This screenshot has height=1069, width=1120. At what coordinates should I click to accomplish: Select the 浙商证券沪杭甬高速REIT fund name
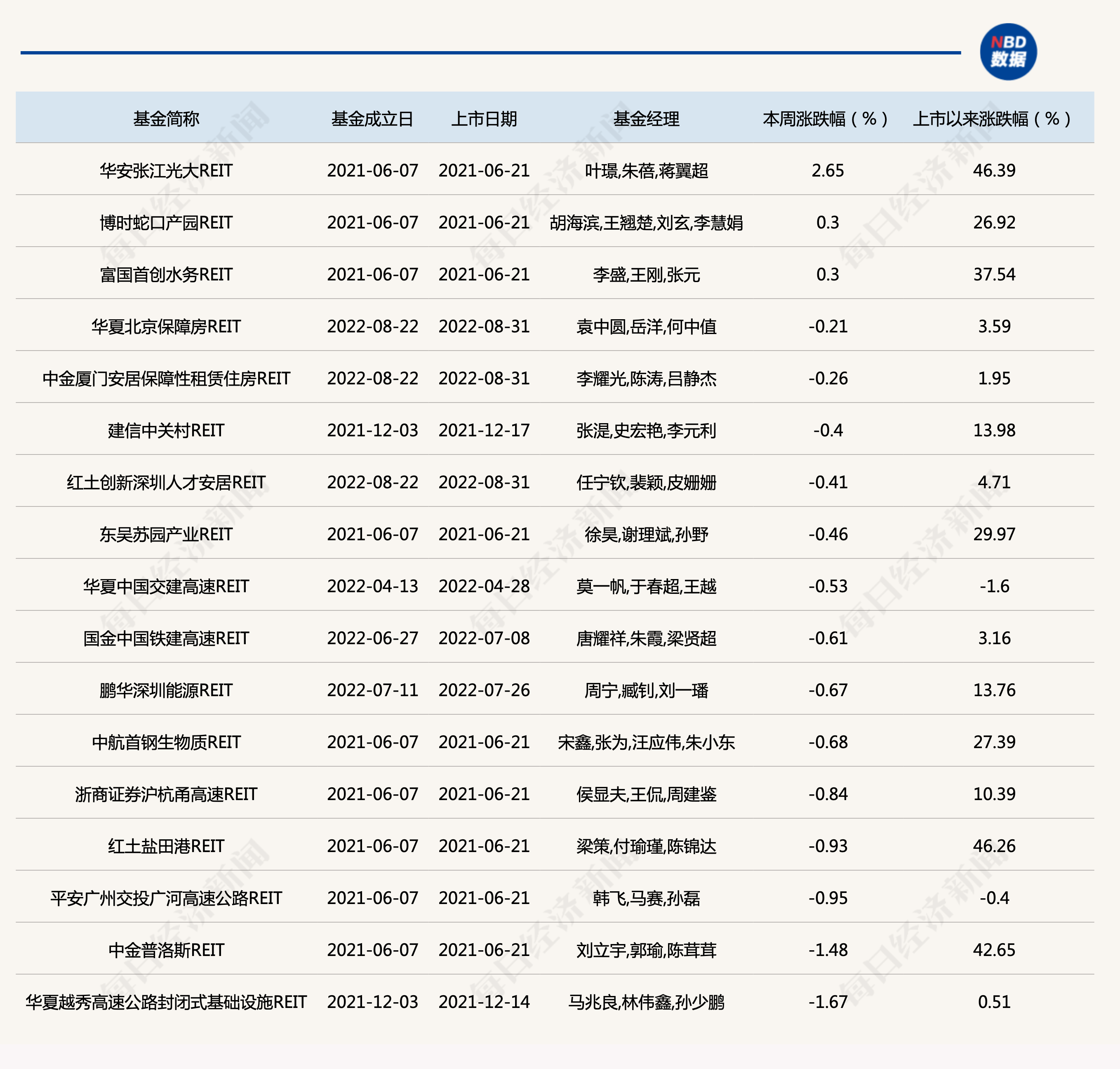click(166, 794)
